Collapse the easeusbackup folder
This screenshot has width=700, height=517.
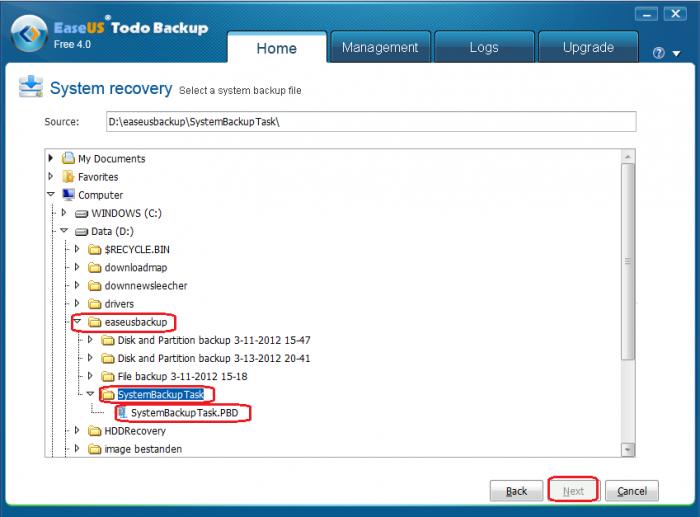[x=77, y=321]
